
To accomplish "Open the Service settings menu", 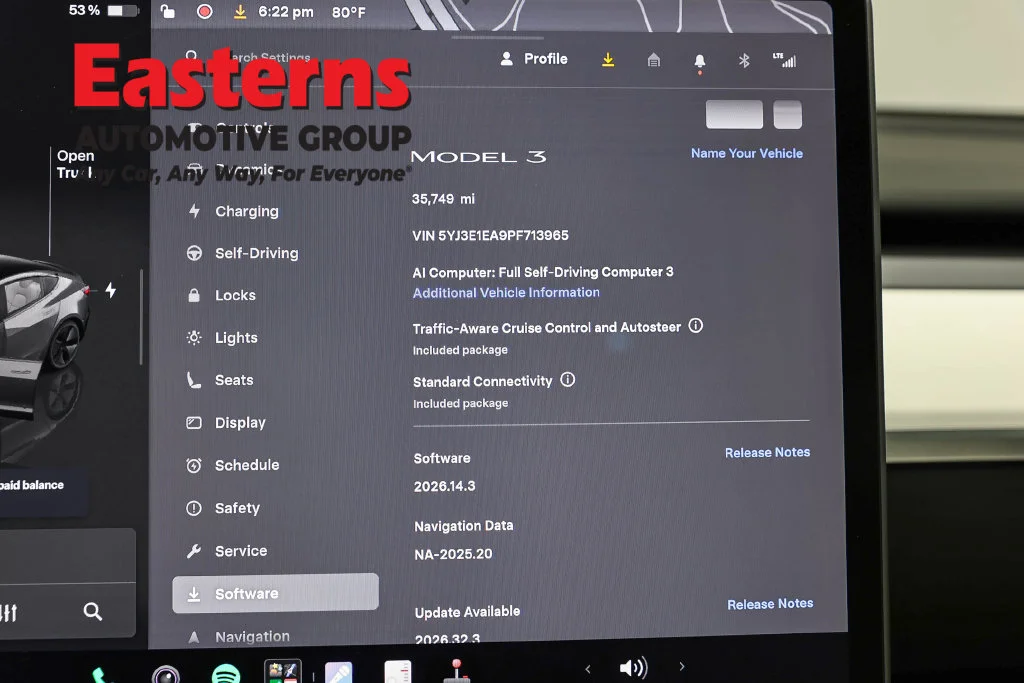I will pyautogui.click(x=227, y=551).
